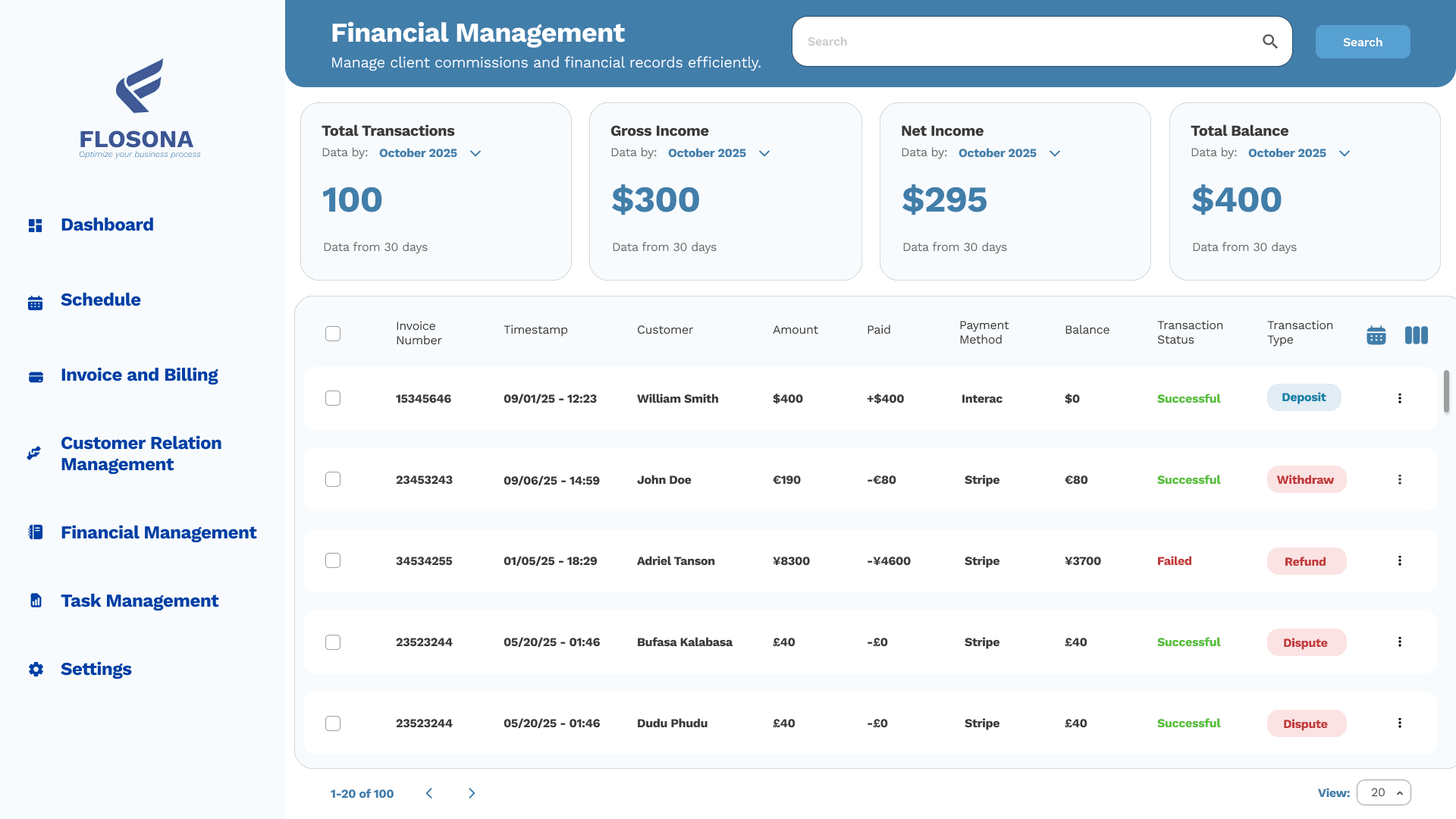The height and width of the screenshot is (819, 1456).
Task: Open the calendar filter above the table
Action: 1376,334
